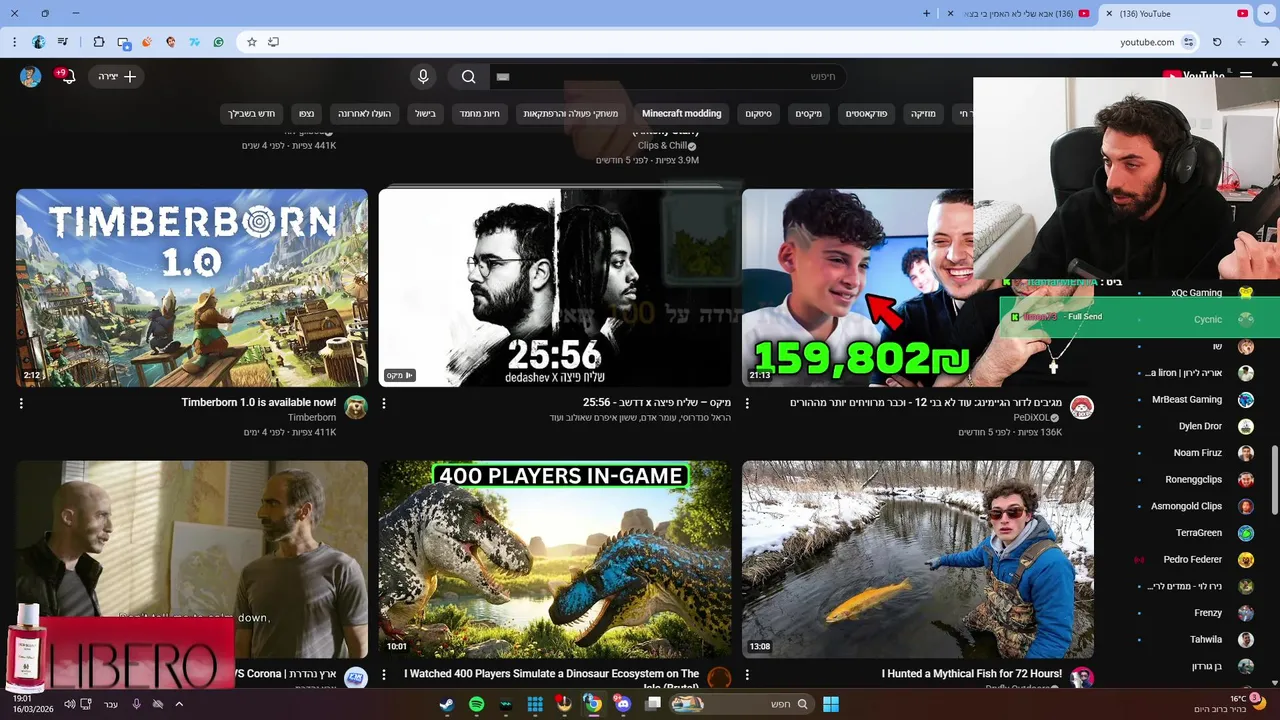
Task: Open a new browser tab
Action: 926,14
